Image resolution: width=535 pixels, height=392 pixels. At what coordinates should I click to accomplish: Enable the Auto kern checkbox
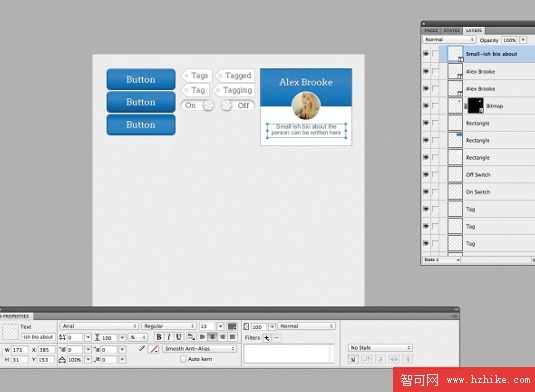[x=183, y=359]
